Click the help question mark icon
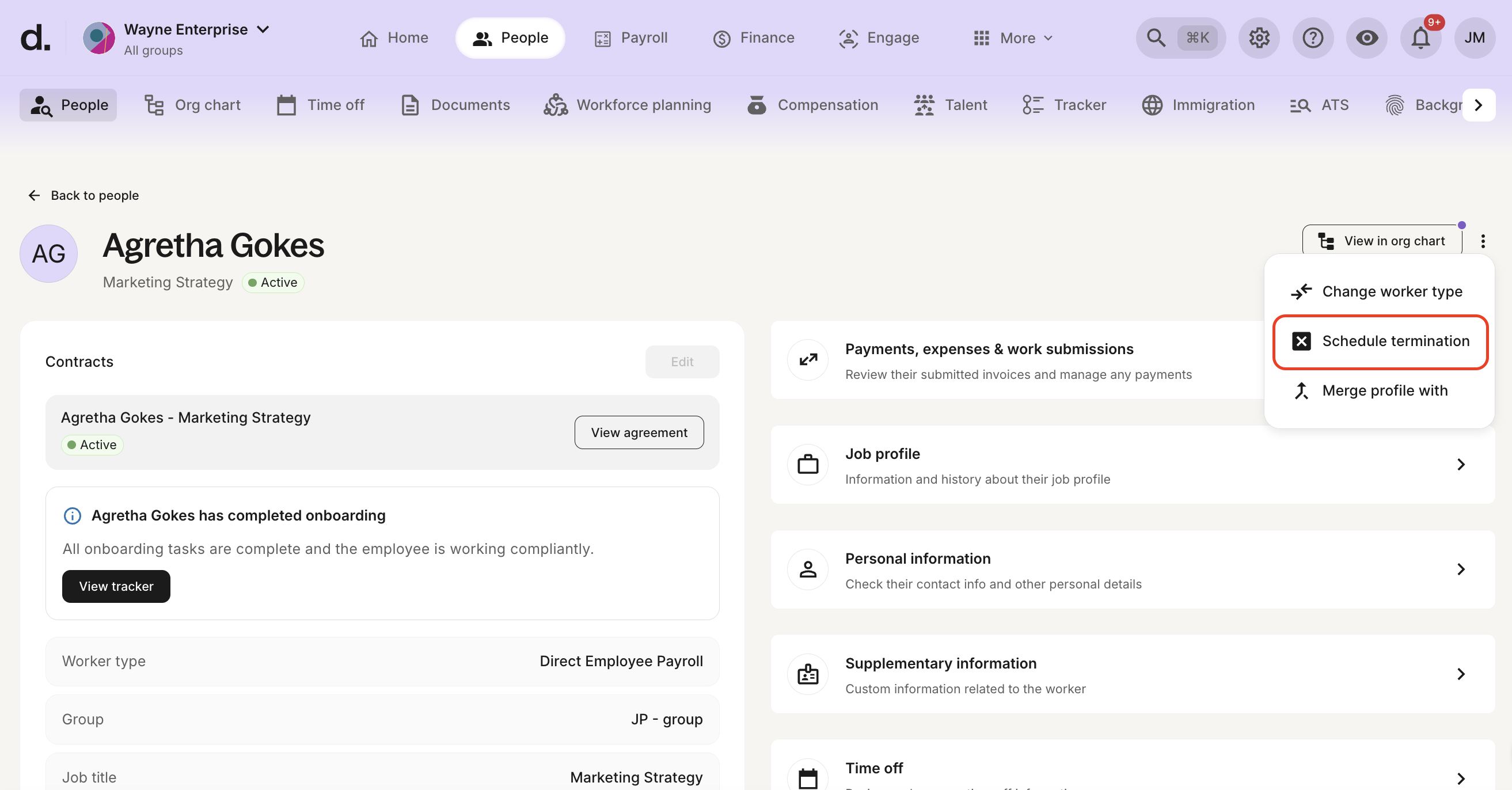1512x790 pixels. pos(1312,38)
